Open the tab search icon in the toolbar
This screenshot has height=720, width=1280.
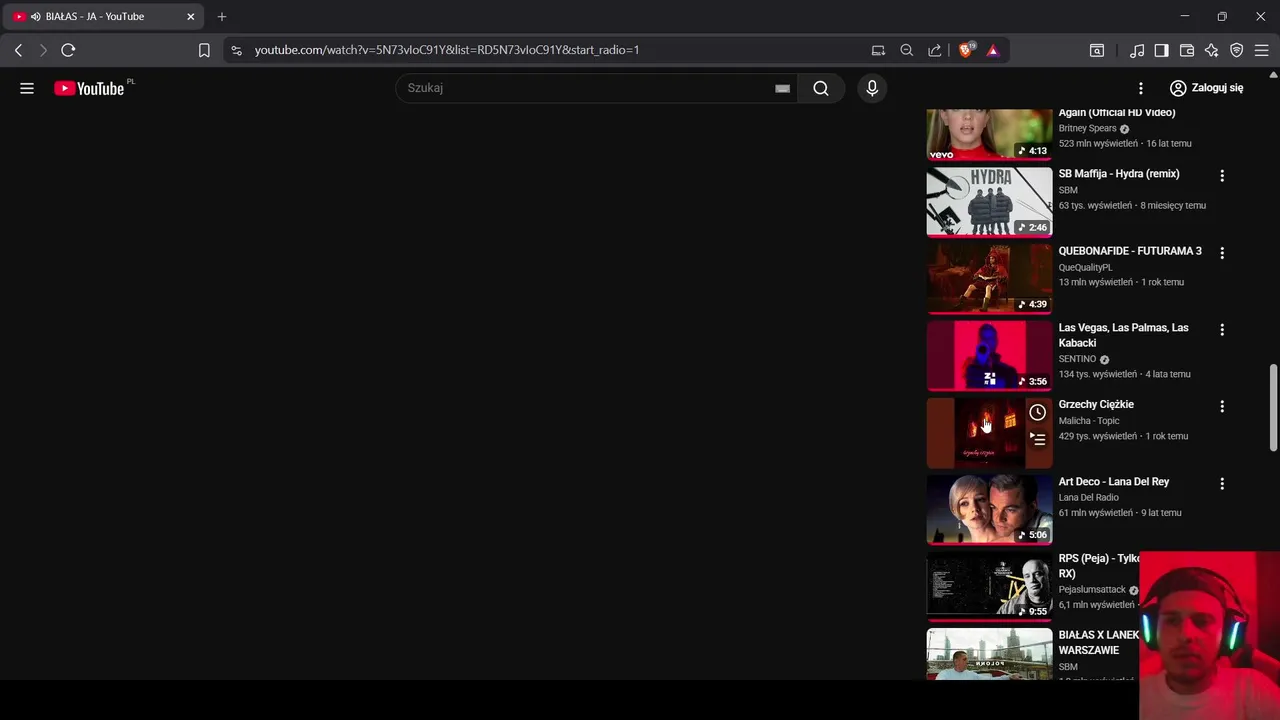pyautogui.click(x=1097, y=50)
